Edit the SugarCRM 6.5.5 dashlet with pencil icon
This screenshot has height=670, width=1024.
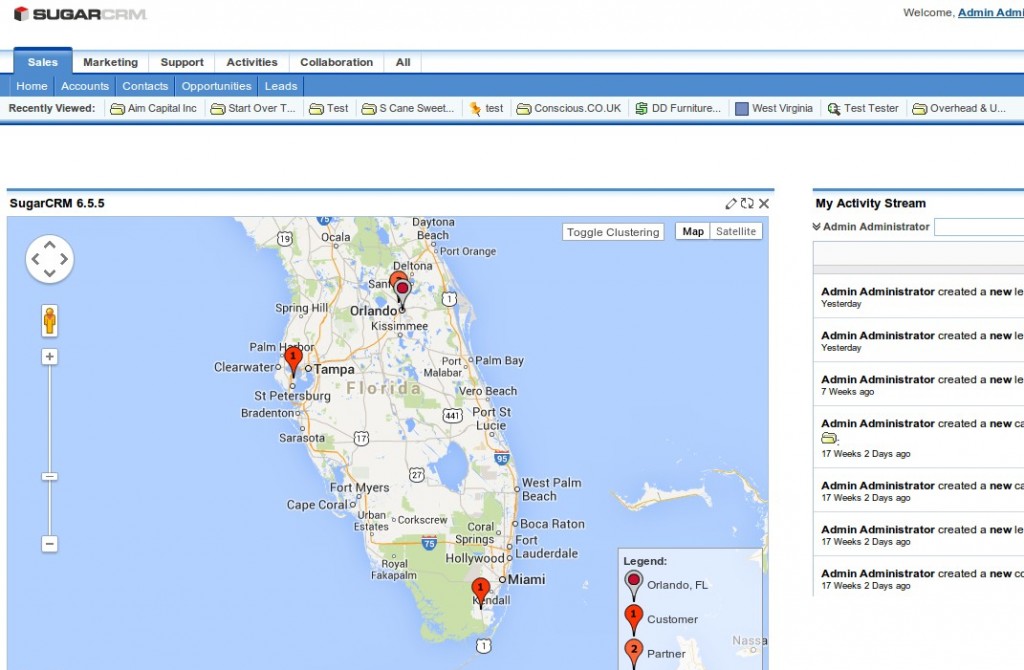[731, 204]
